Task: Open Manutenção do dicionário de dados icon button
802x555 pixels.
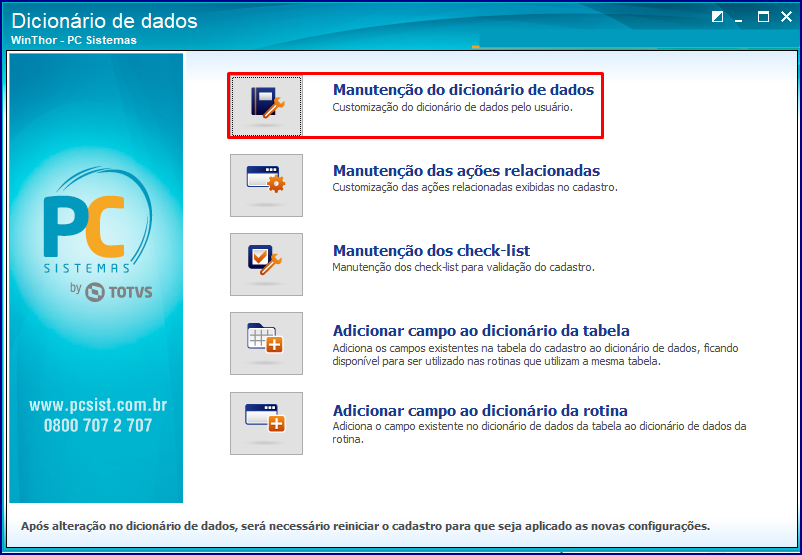Action: coord(266,106)
